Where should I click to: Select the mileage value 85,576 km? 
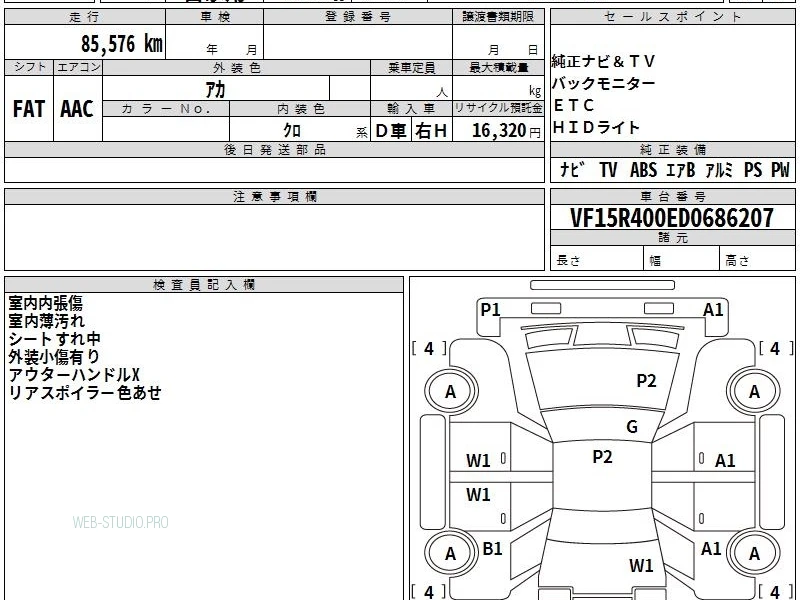point(121,44)
